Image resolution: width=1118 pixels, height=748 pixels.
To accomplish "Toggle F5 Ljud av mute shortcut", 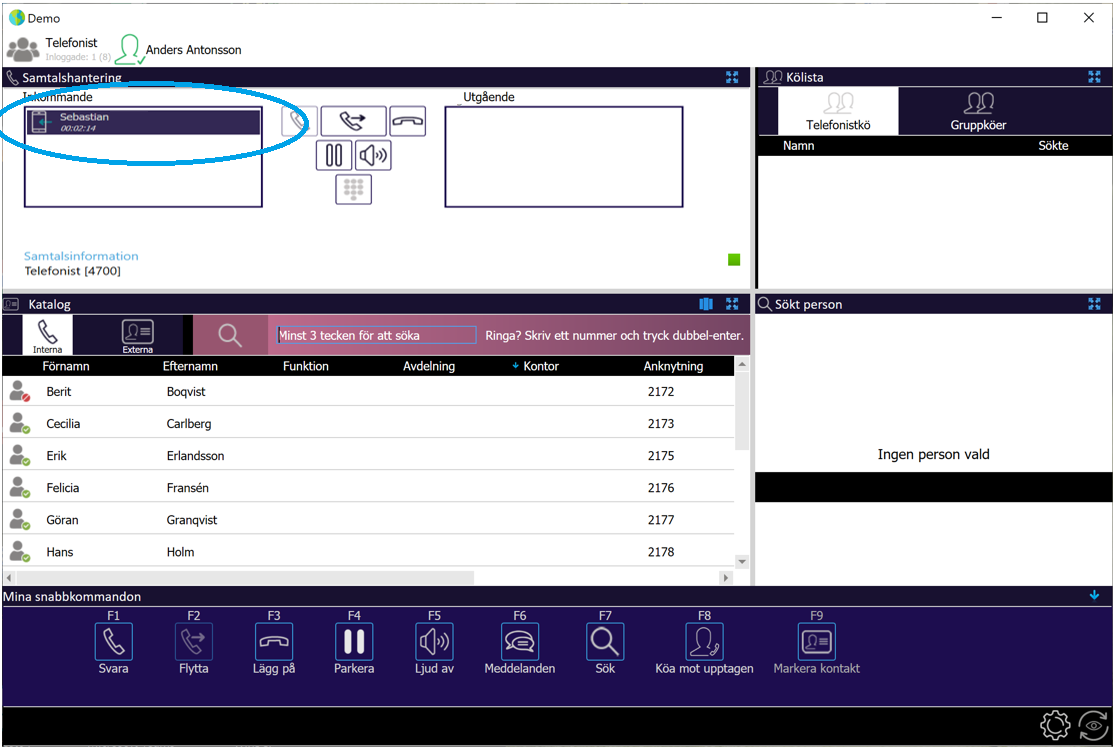I will point(434,642).
